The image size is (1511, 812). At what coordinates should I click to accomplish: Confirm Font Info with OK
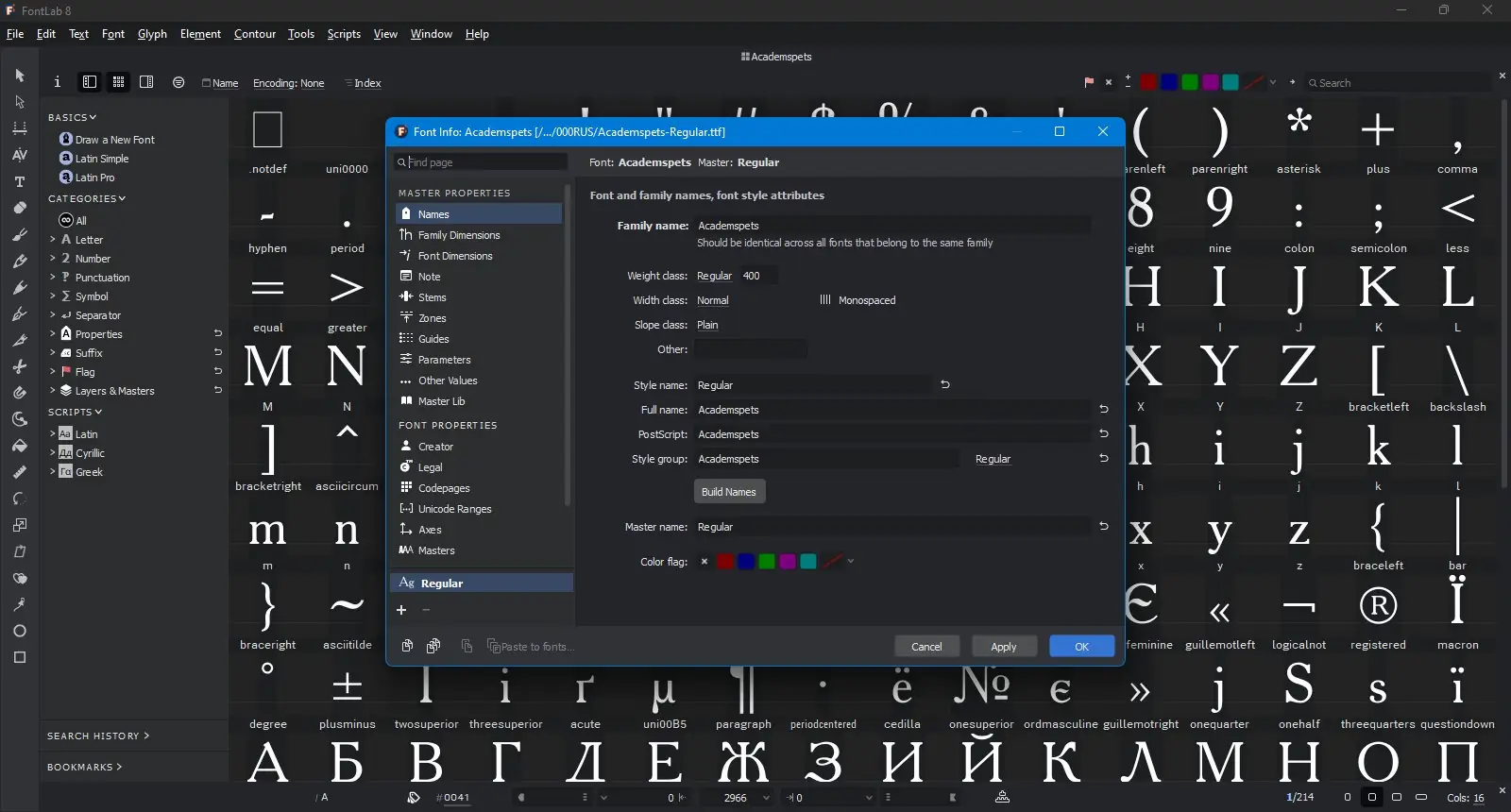[x=1082, y=647]
